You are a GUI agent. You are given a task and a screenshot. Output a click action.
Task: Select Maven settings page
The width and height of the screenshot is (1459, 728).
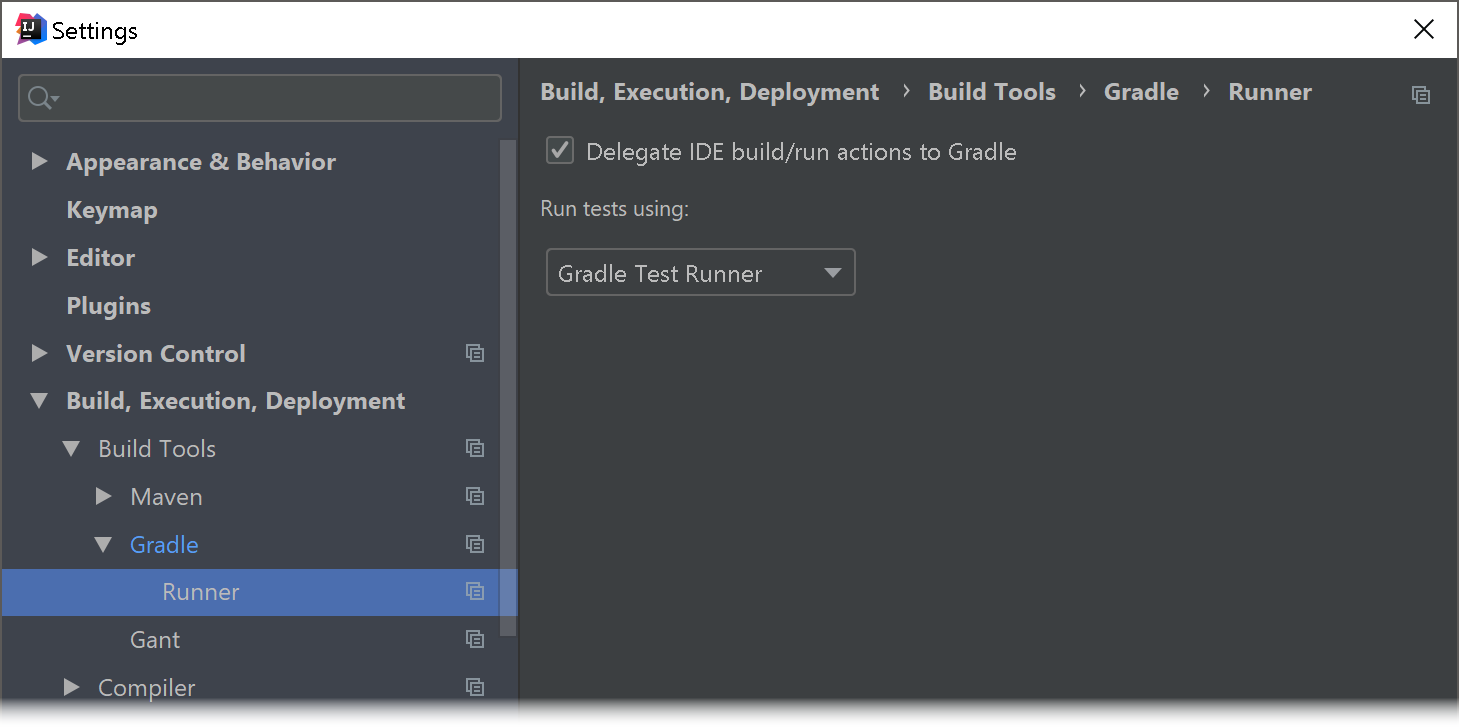[x=166, y=497]
